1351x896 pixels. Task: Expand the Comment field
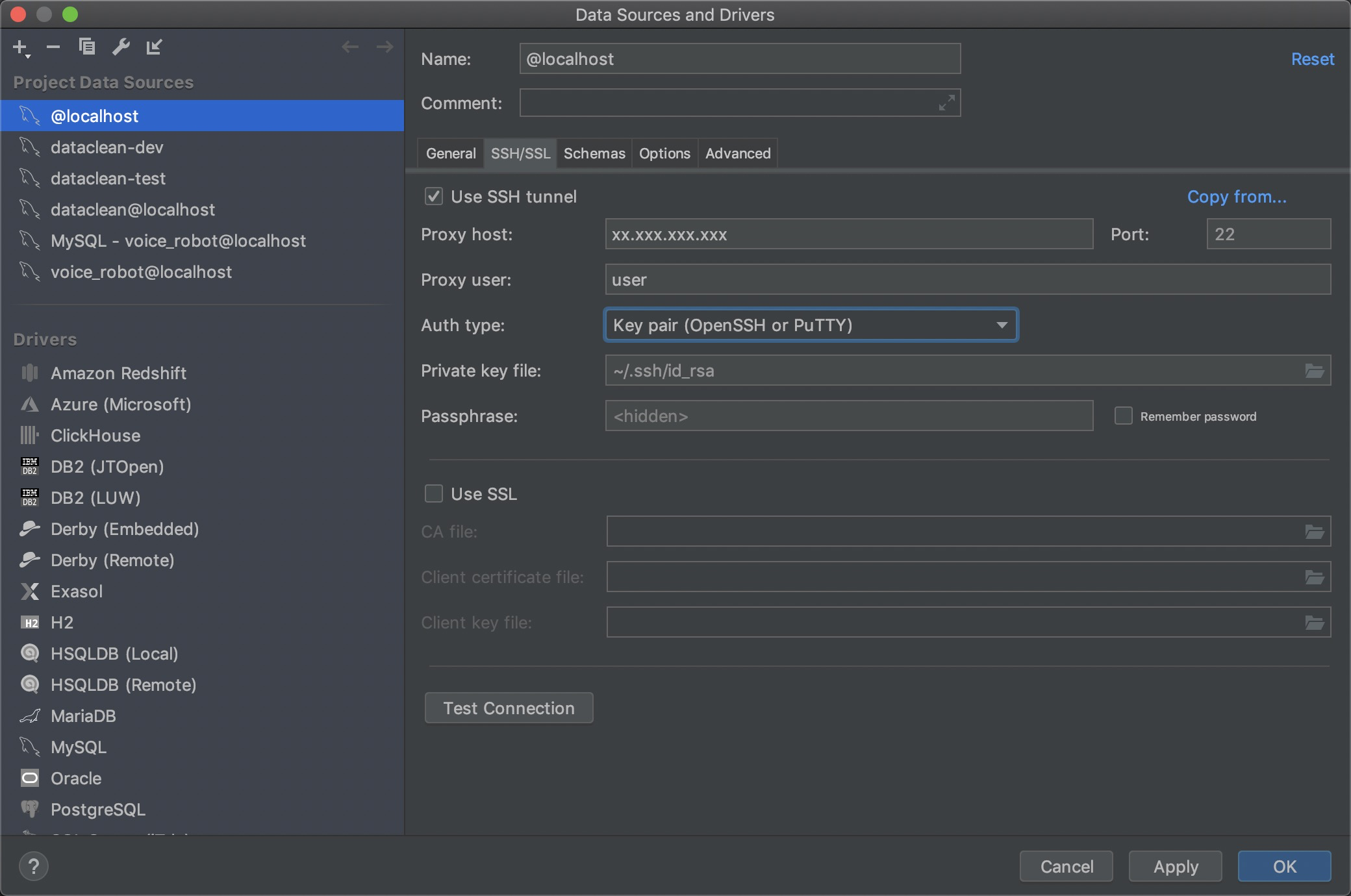(946, 103)
